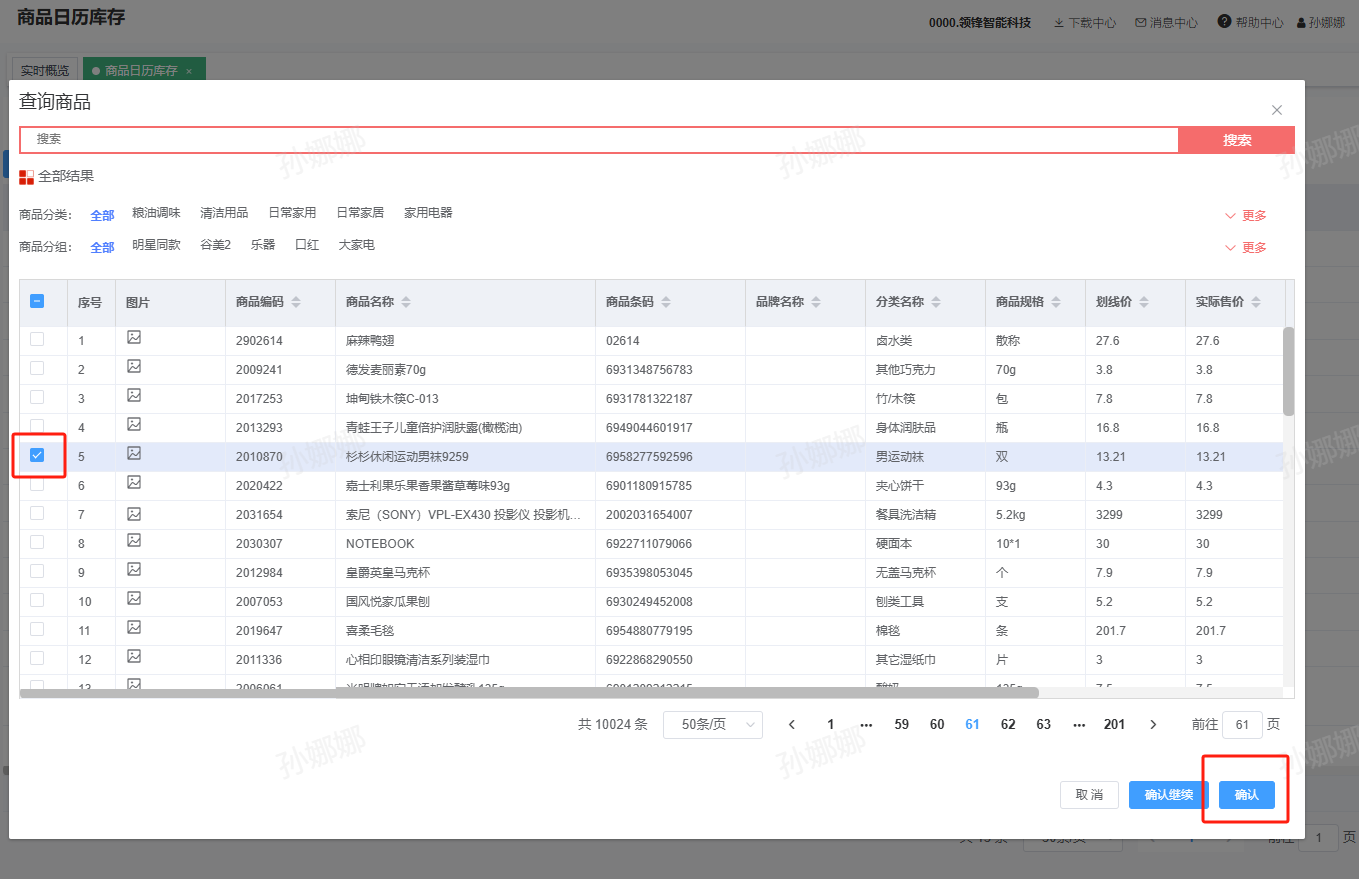Click the download center icon
1359x879 pixels.
pos(1059,22)
